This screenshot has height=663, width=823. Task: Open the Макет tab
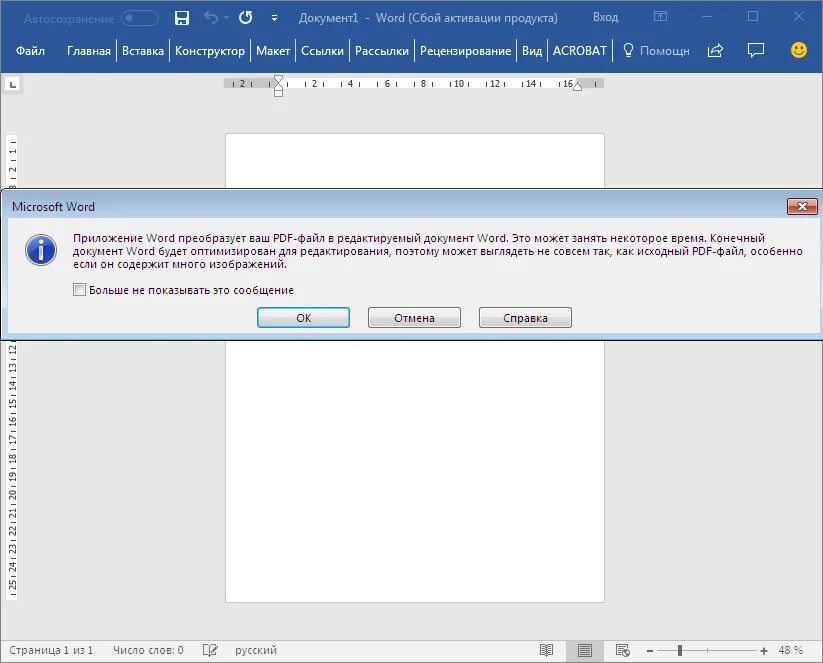[x=273, y=51]
